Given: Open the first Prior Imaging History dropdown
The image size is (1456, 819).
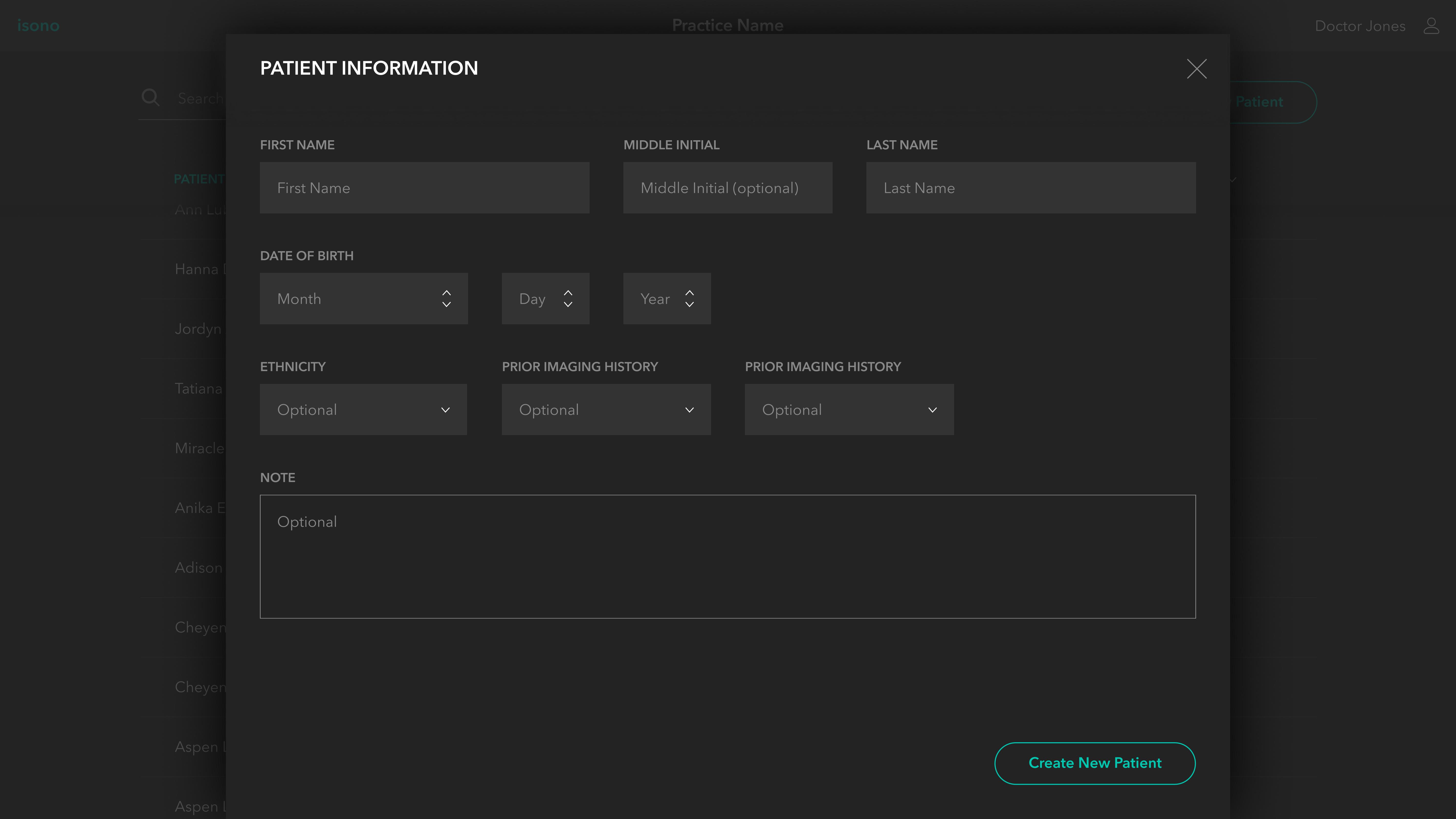Looking at the screenshot, I should coord(606,409).
